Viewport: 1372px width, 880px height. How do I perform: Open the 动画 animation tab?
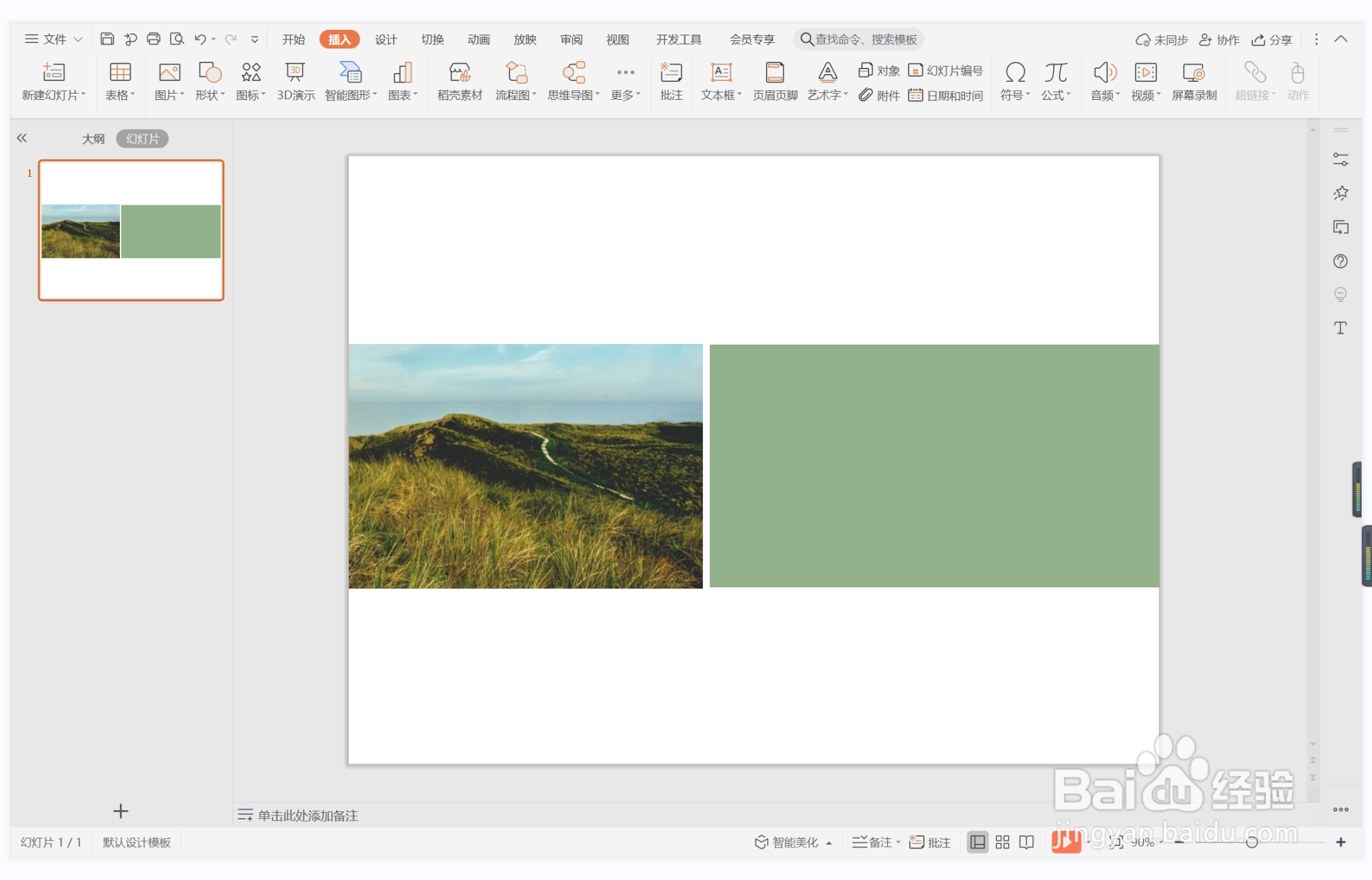tap(478, 40)
